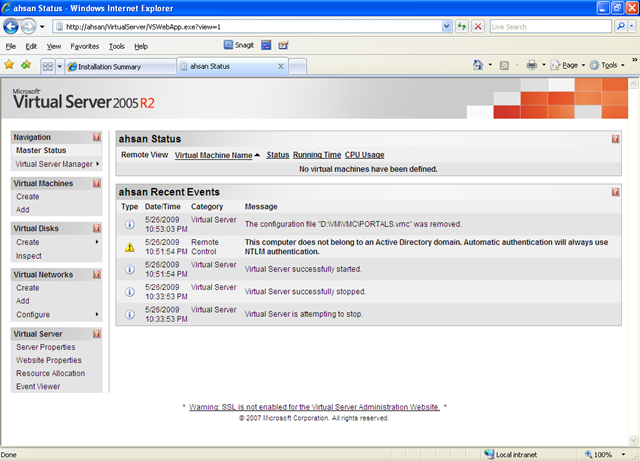640x461 pixels.
Task: Open Website Properties link
Action: (x=49, y=360)
